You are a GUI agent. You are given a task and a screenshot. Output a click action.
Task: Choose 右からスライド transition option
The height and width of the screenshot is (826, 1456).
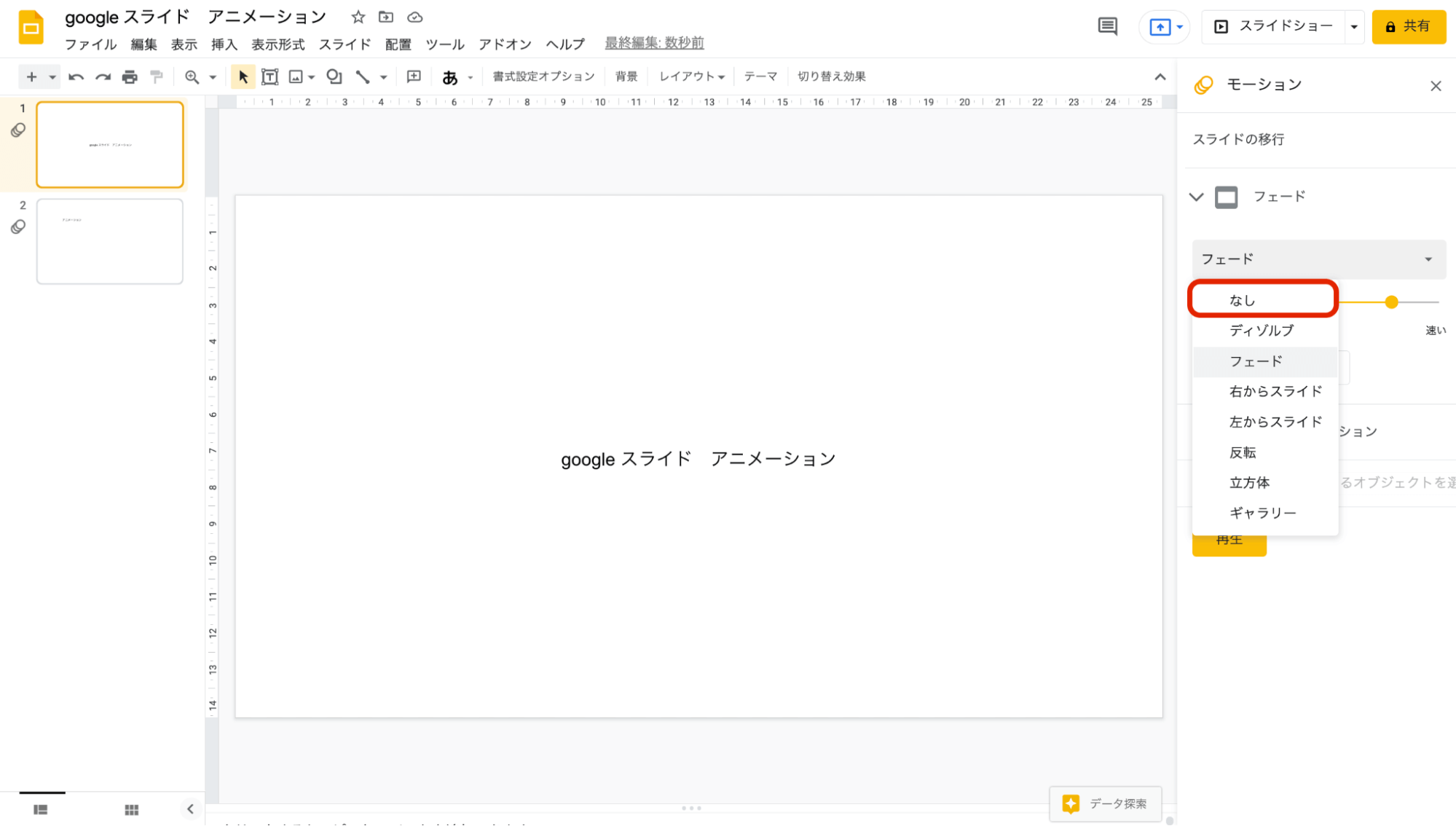(x=1264, y=392)
